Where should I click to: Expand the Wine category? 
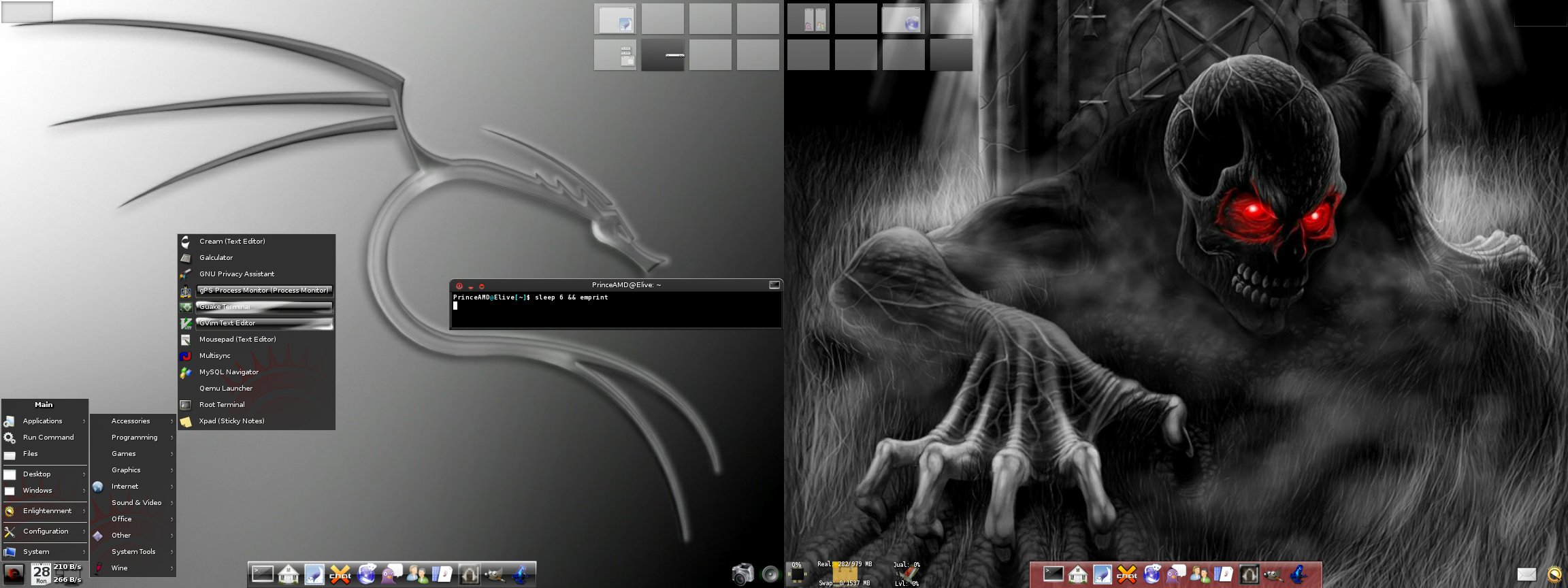pyautogui.click(x=133, y=568)
